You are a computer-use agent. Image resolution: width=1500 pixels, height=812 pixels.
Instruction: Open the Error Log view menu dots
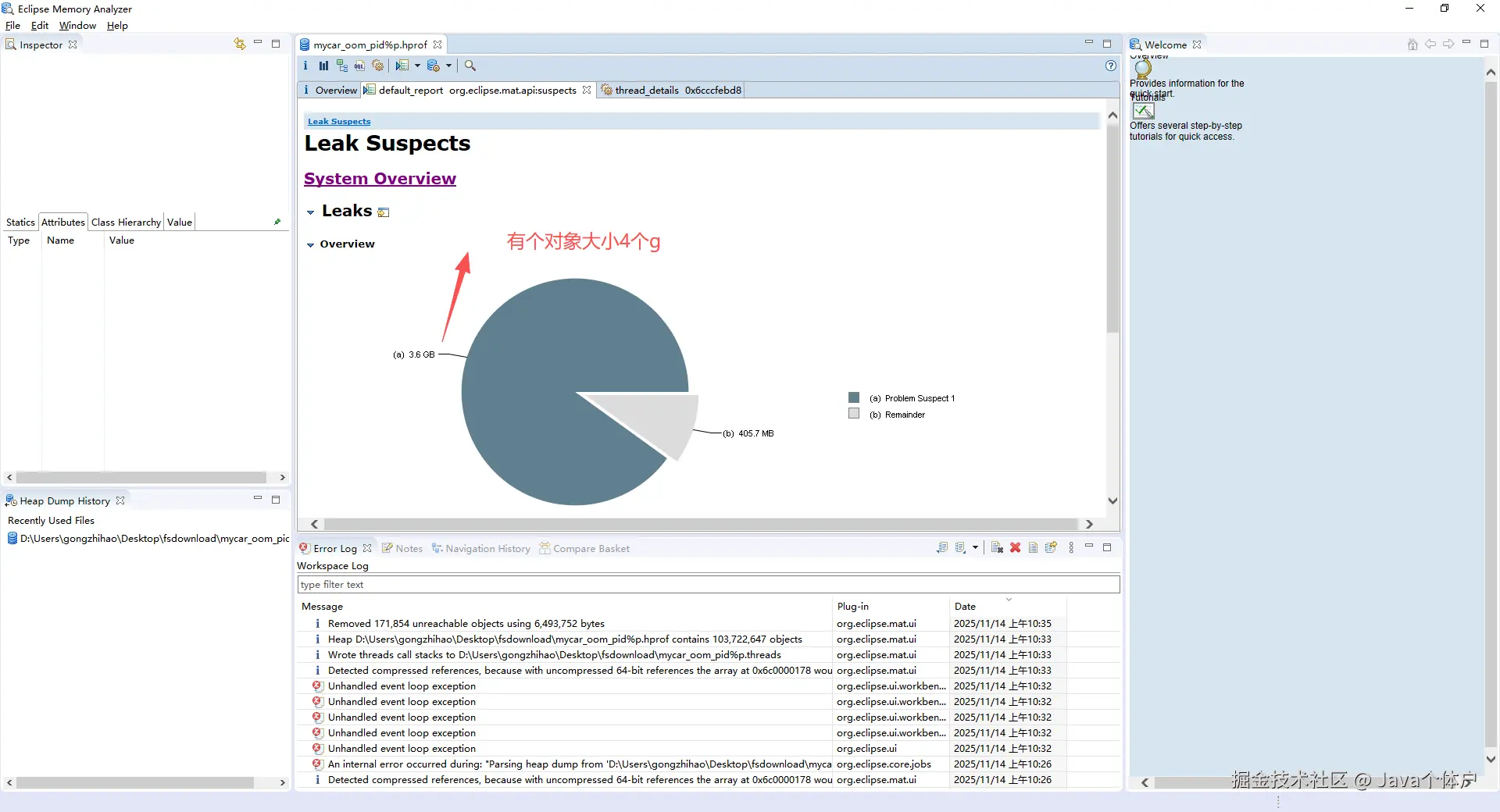[1071, 548]
